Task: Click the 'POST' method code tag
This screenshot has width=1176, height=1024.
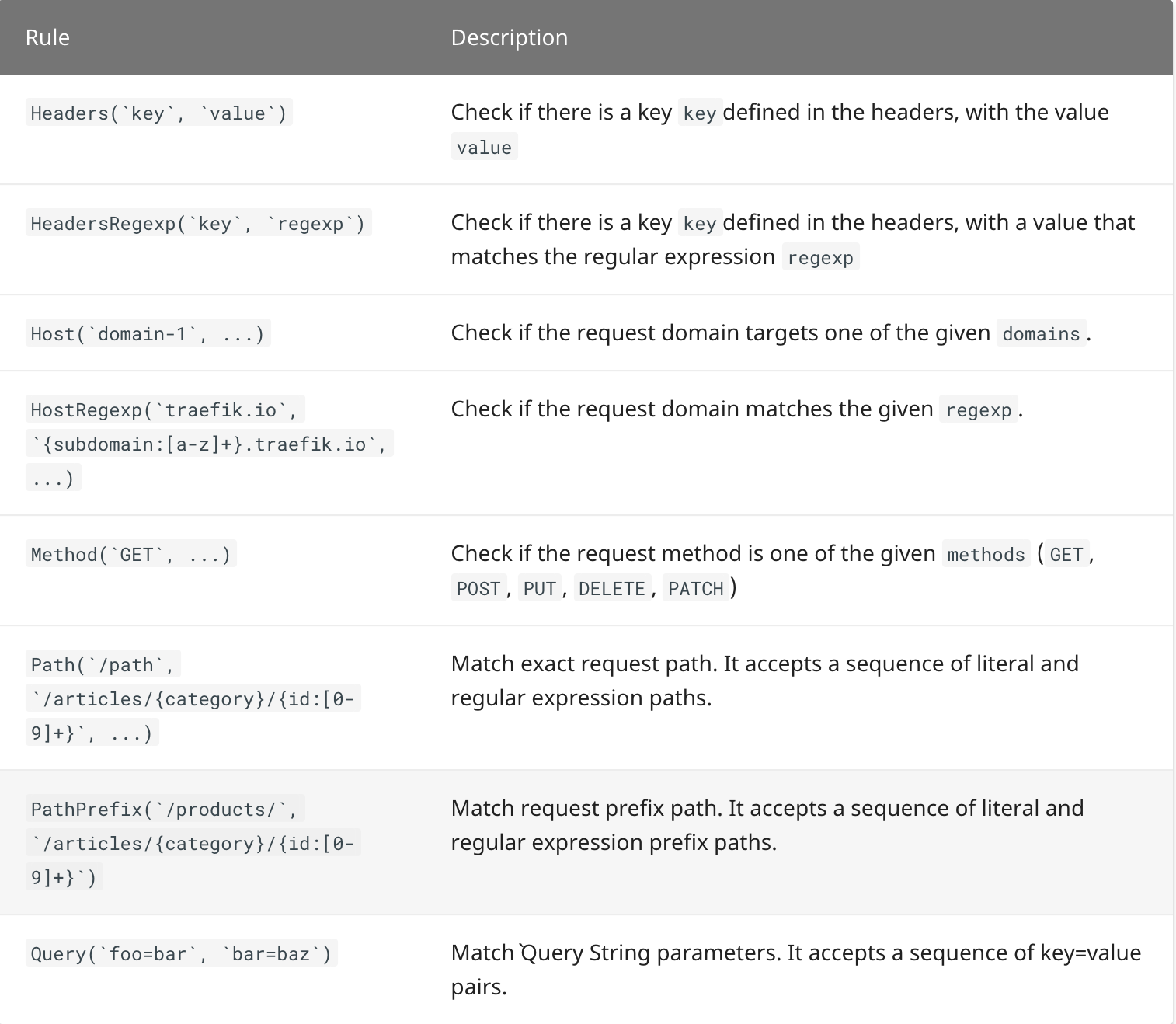Action: [479, 589]
